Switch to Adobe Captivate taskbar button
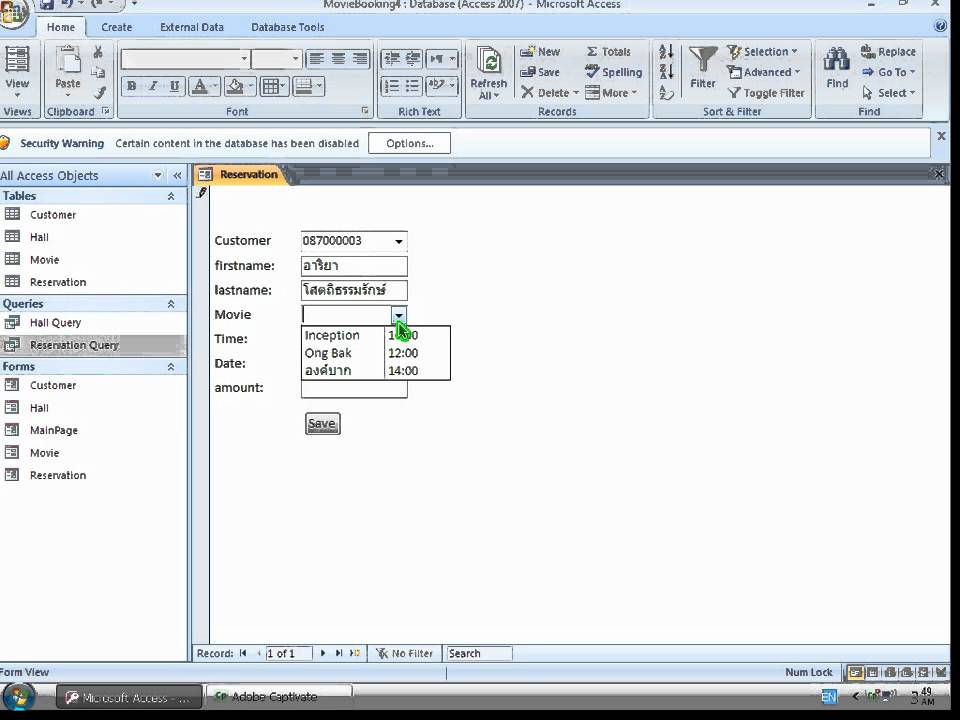 pyautogui.click(x=279, y=696)
